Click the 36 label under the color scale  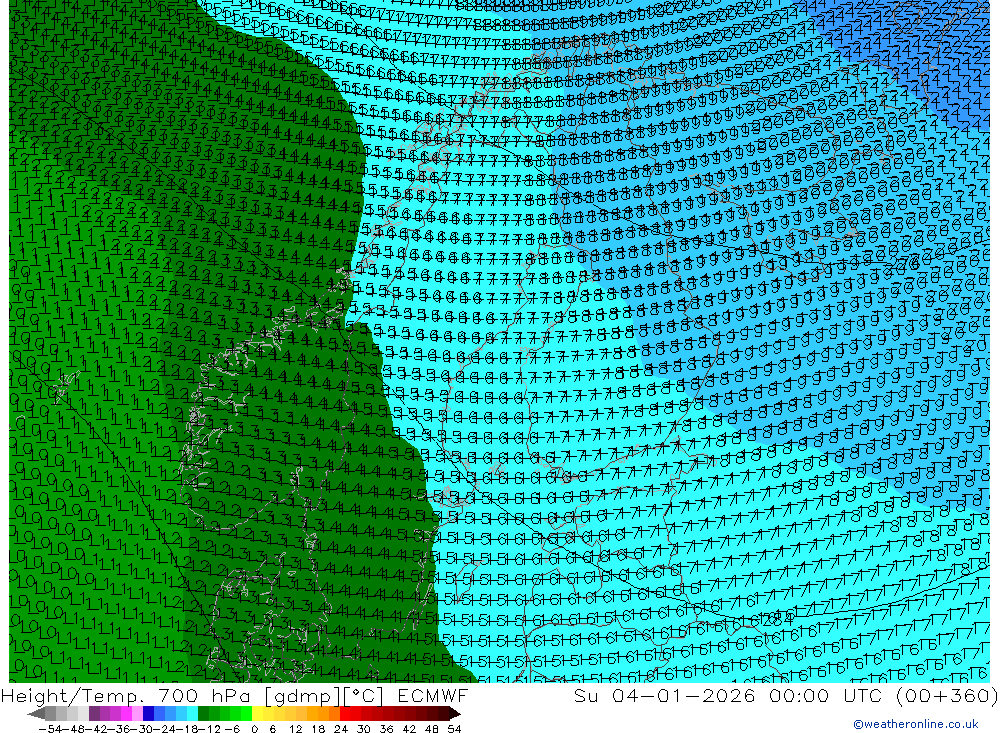click(x=386, y=729)
